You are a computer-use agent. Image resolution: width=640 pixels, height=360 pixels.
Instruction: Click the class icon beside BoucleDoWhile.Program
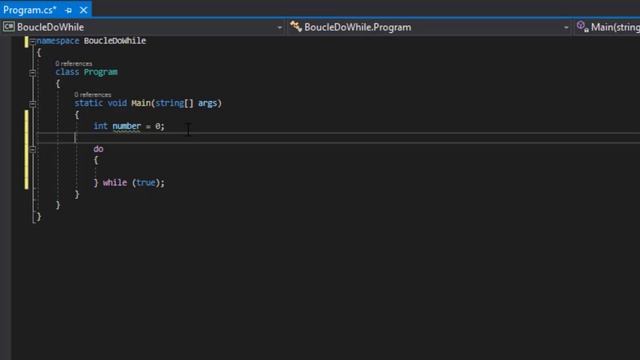tap(296, 27)
